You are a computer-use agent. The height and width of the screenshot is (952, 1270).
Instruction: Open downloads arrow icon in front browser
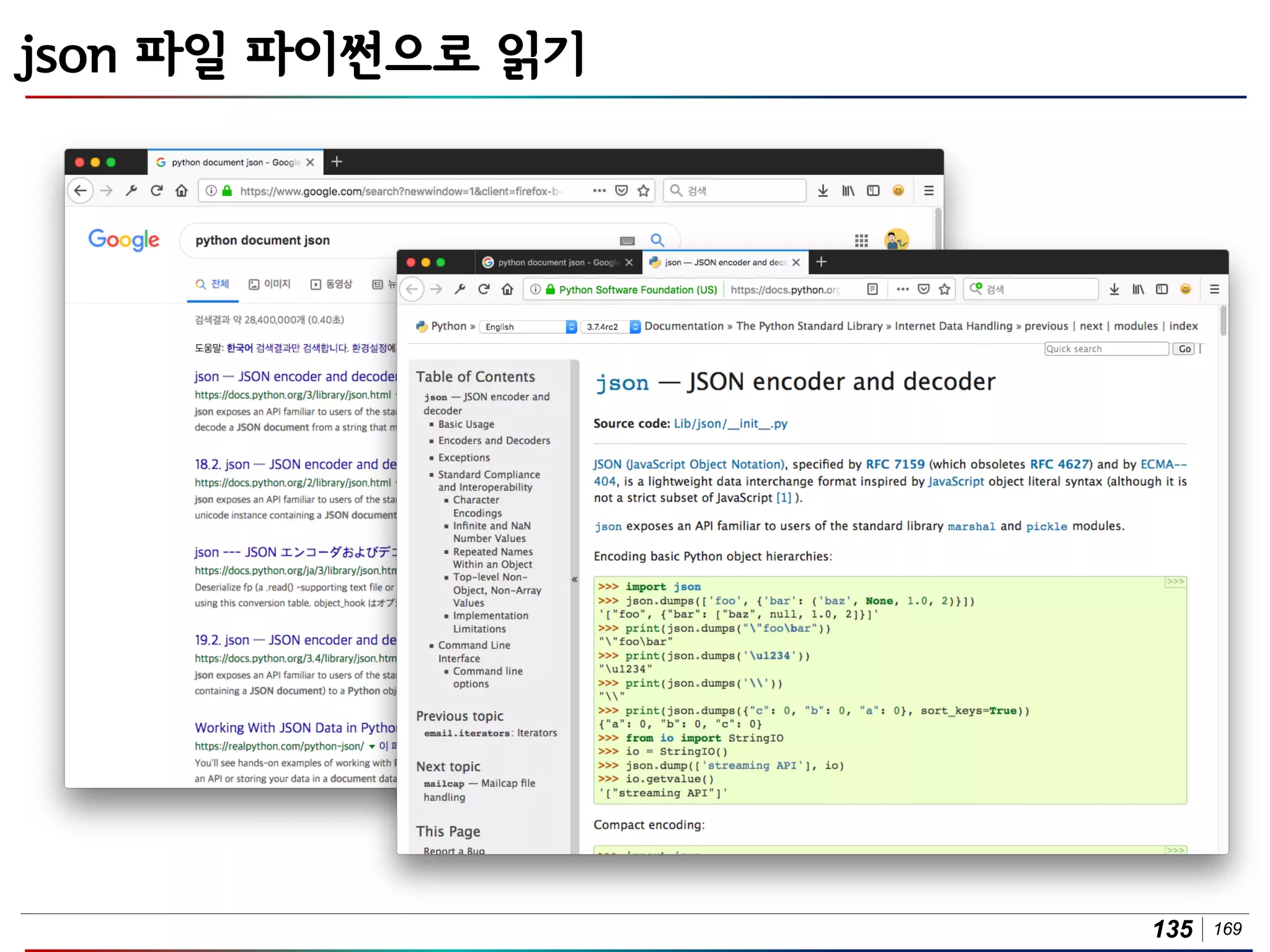(x=1114, y=289)
